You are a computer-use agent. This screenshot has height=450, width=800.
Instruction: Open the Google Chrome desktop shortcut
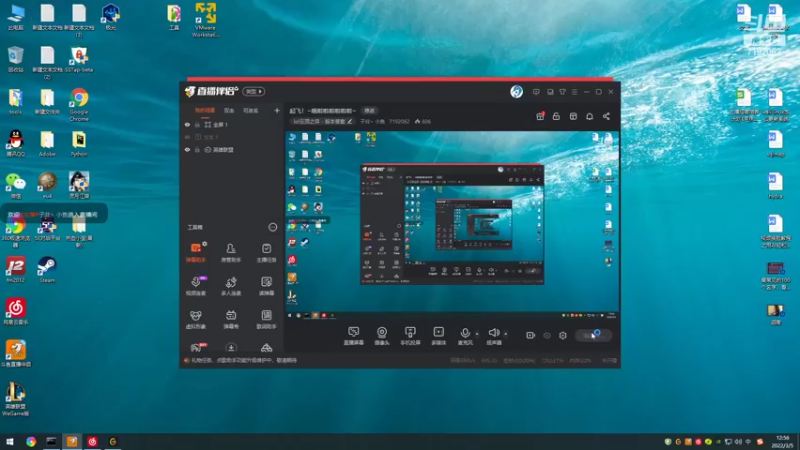[79, 105]
